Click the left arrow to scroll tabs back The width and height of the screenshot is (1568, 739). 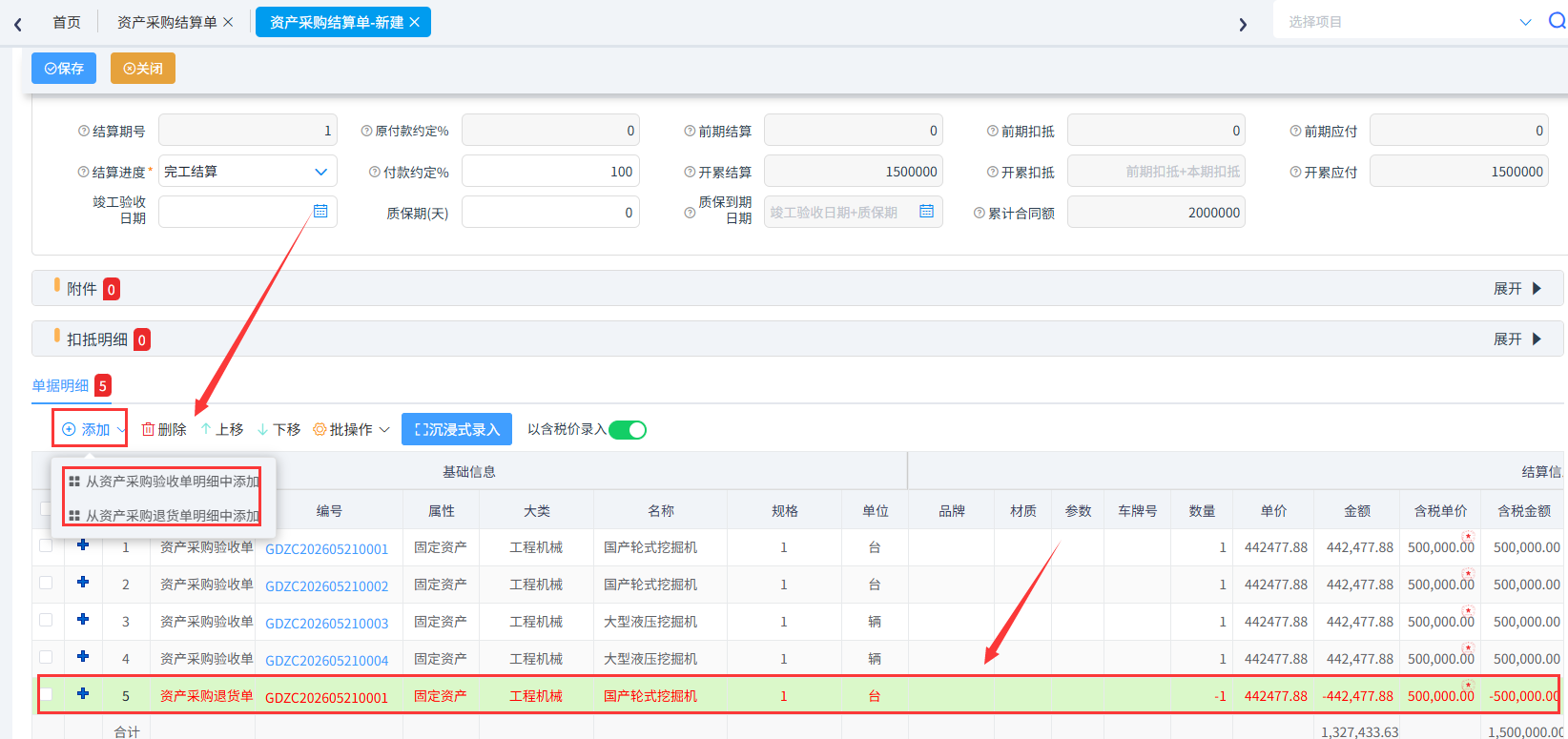[18, 24]
